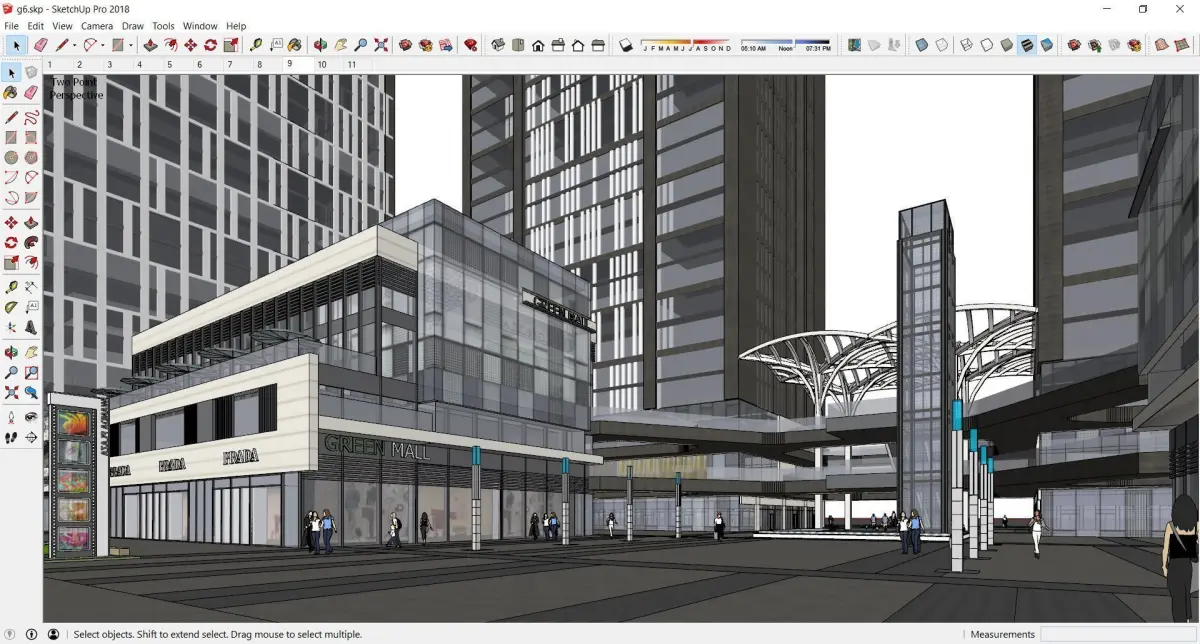Enable Hidden Line face style
The height and width of the screenshot is (644, 1200).
click(986, 45)
